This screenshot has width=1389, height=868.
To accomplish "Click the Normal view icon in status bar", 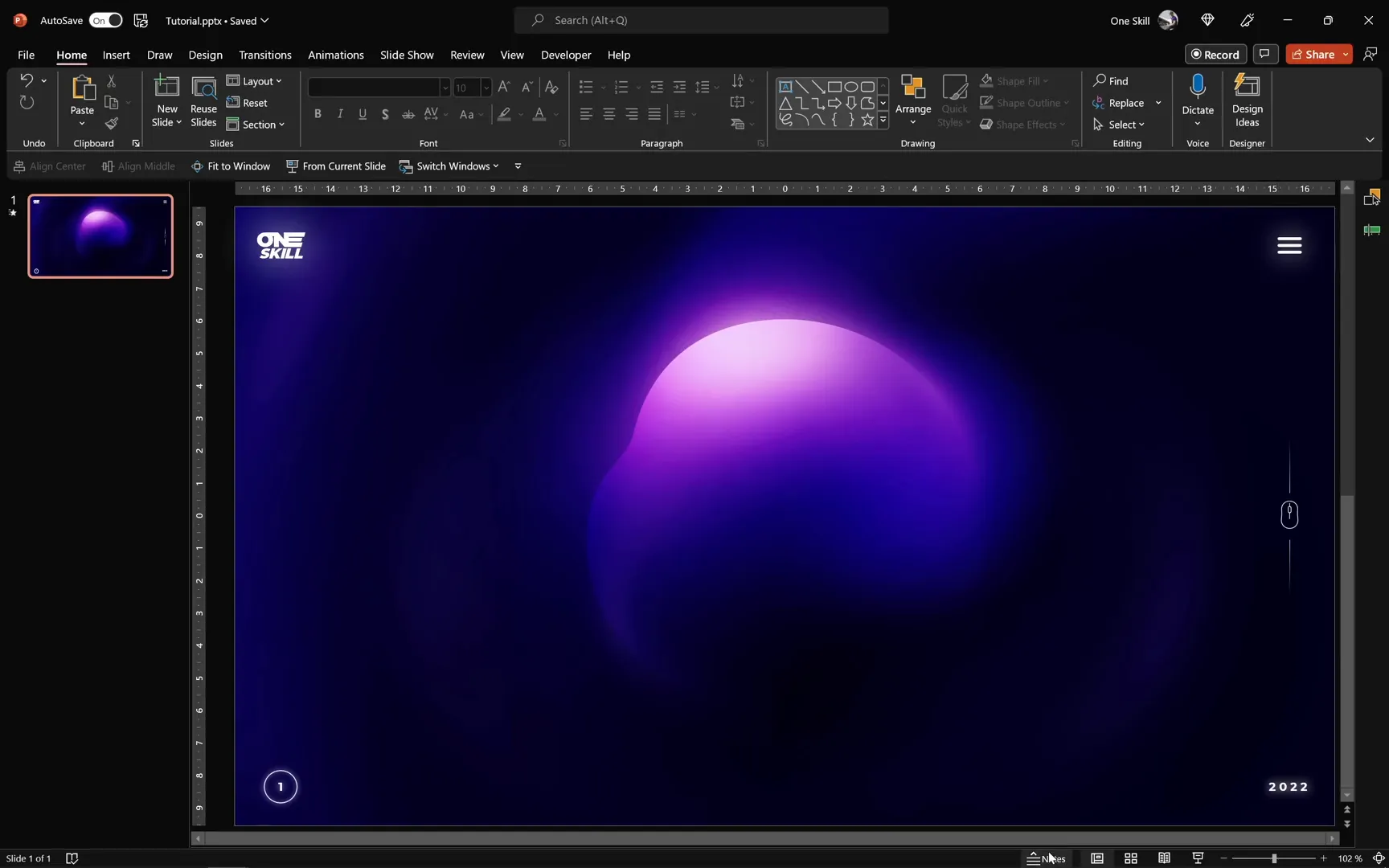I will 1097,858.
